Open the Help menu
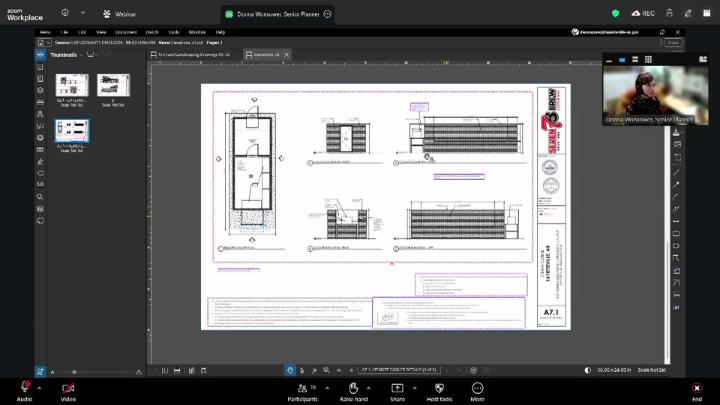This screenshot has height=405, width=720. click(x=220, y=32)
